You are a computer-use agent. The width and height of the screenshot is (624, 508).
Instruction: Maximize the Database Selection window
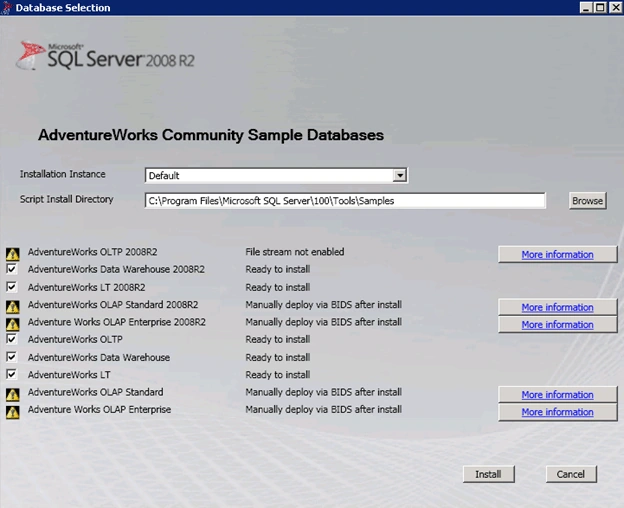[600, 7]
